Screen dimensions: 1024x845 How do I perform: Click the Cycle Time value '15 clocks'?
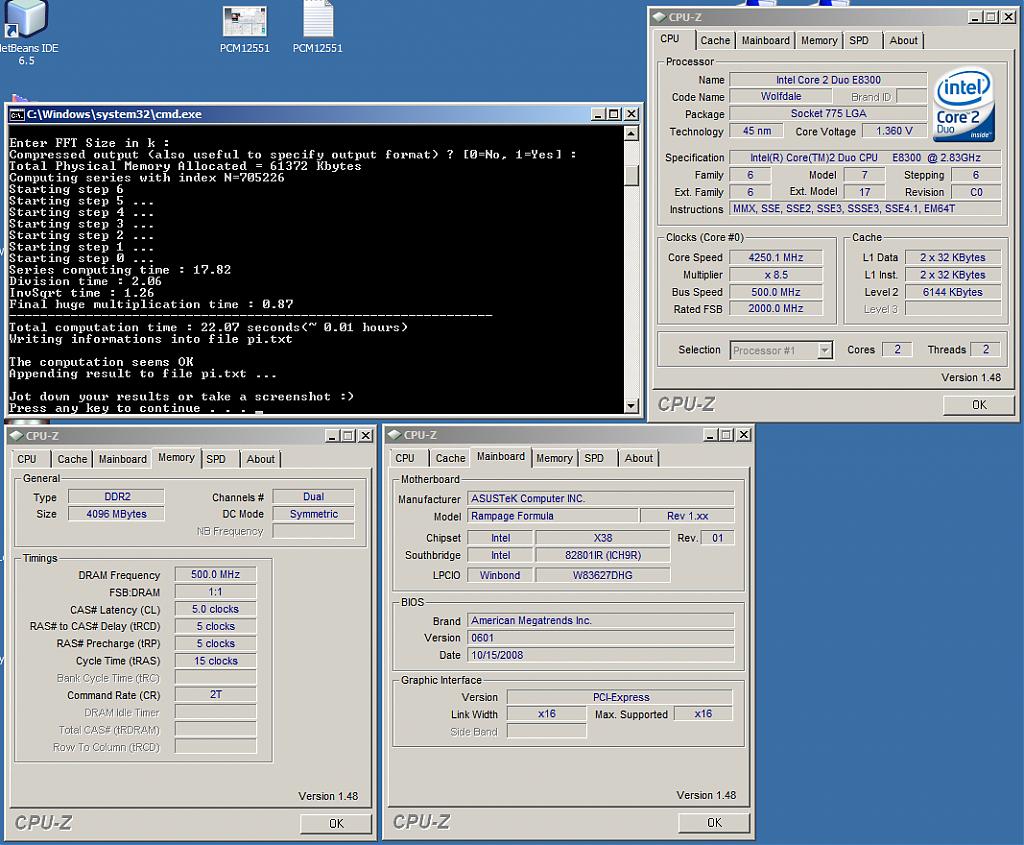[216, 661]
